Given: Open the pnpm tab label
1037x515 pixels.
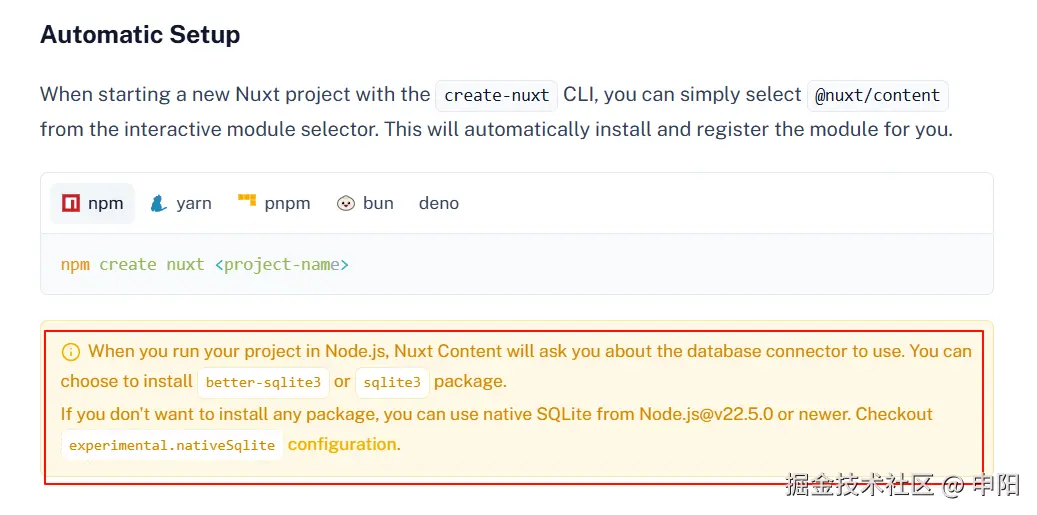Looking at the screenshot, I should click(x=287, y=204).
